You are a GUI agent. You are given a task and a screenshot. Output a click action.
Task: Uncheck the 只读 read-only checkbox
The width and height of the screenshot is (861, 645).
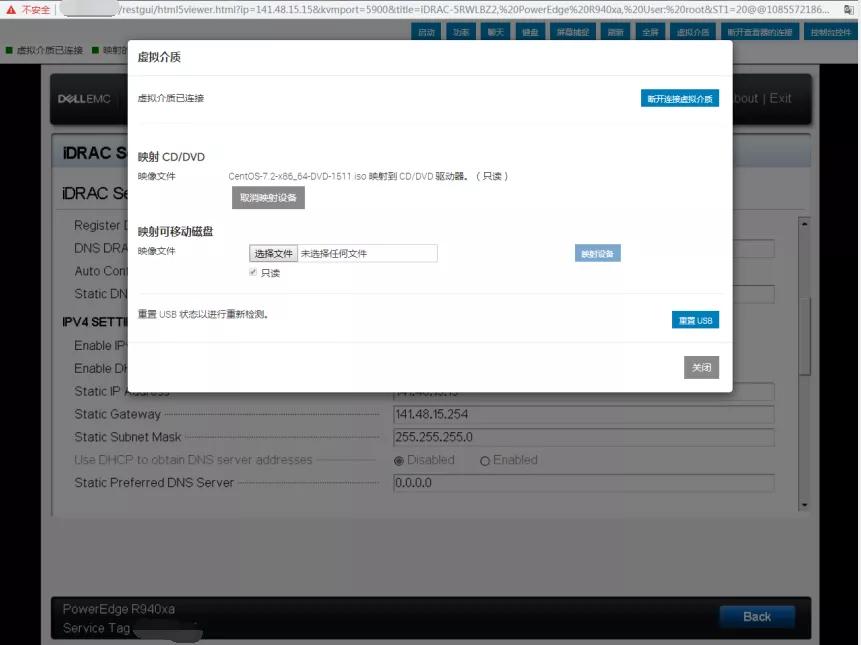pyautogui.click(x=253, y=272)
